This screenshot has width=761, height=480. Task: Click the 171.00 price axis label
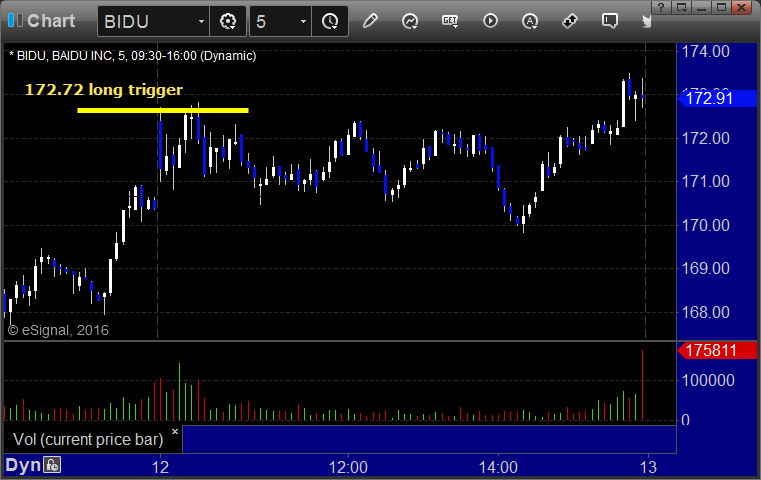706,182
